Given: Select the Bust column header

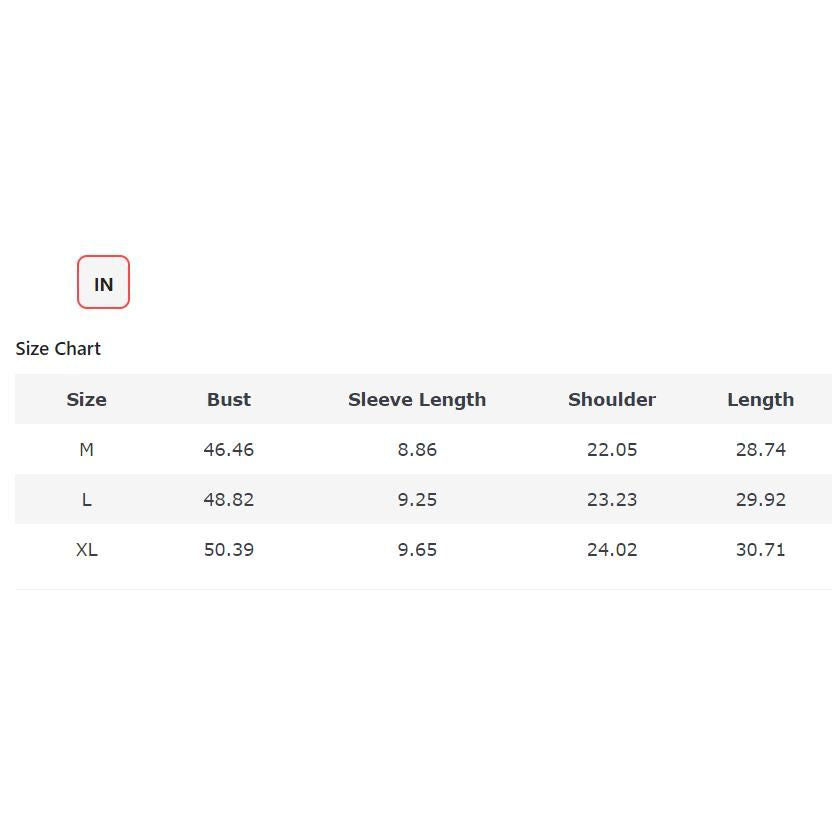Looking at the screenshot, I should point(229,400).
